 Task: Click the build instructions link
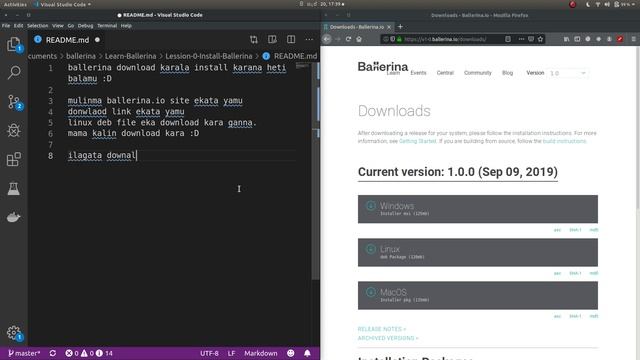[x=564, y=141]
